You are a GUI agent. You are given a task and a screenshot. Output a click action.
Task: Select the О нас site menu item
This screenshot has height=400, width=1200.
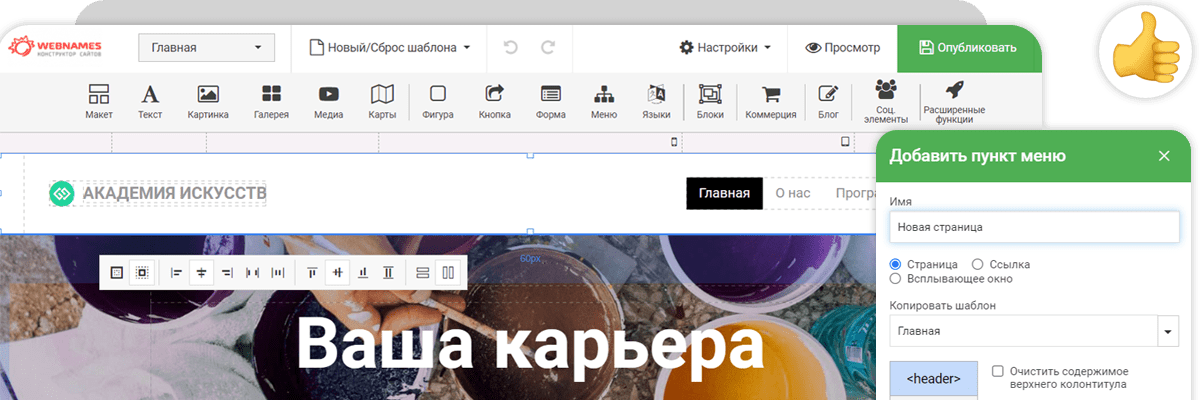coord(793,193)
